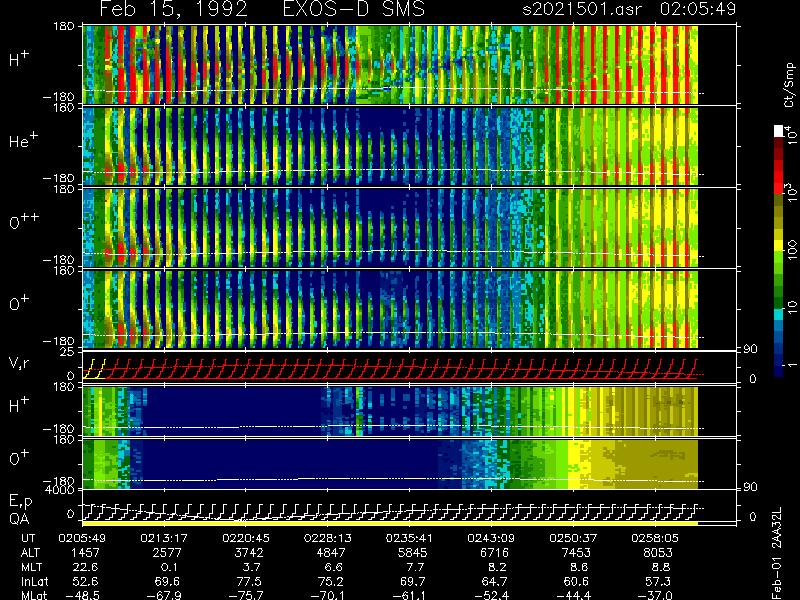Click altitude value 5845

pyautogui.click(x=413, y=553)
